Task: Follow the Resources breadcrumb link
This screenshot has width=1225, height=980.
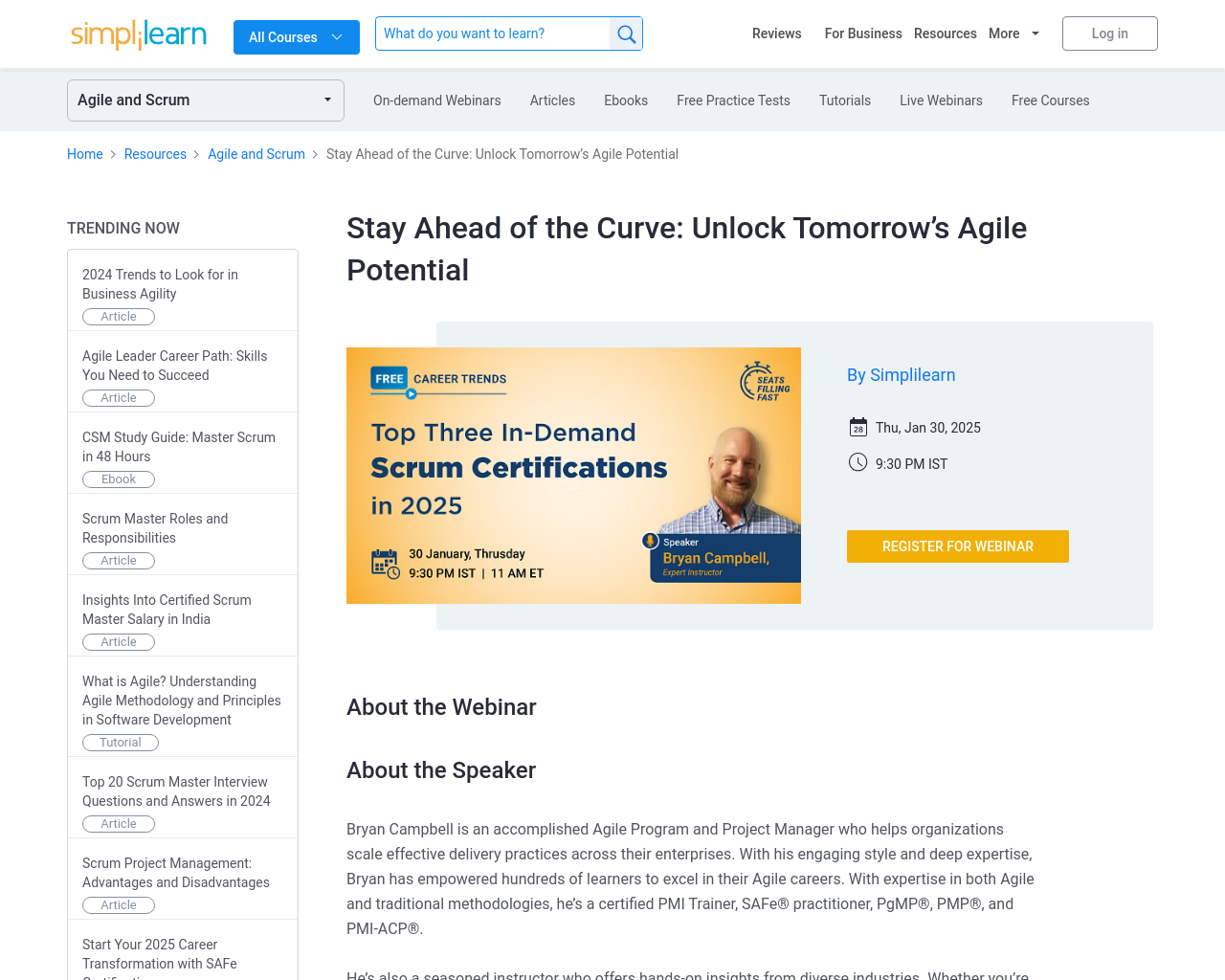Action: click(x=155, y=154)
